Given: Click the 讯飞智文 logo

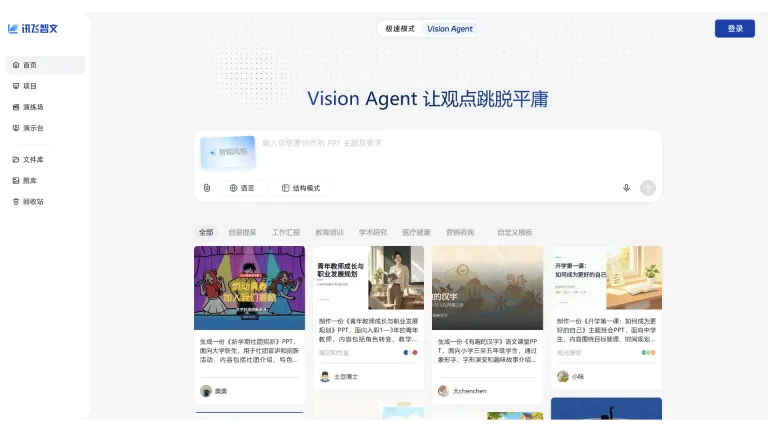Looking at the screenshot, I should 33,29.
